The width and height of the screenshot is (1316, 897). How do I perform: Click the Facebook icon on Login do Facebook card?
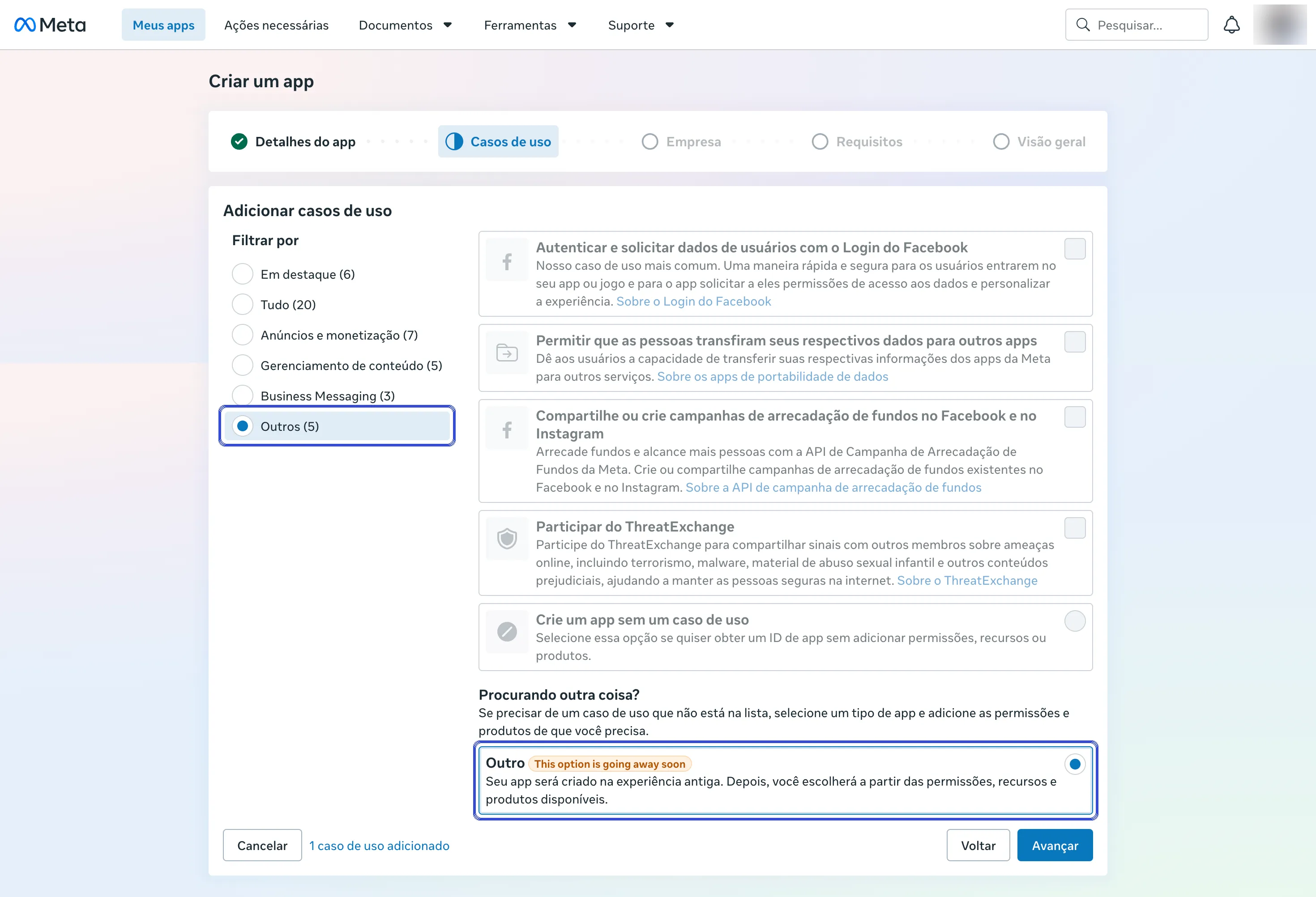(x=507, y=261)
